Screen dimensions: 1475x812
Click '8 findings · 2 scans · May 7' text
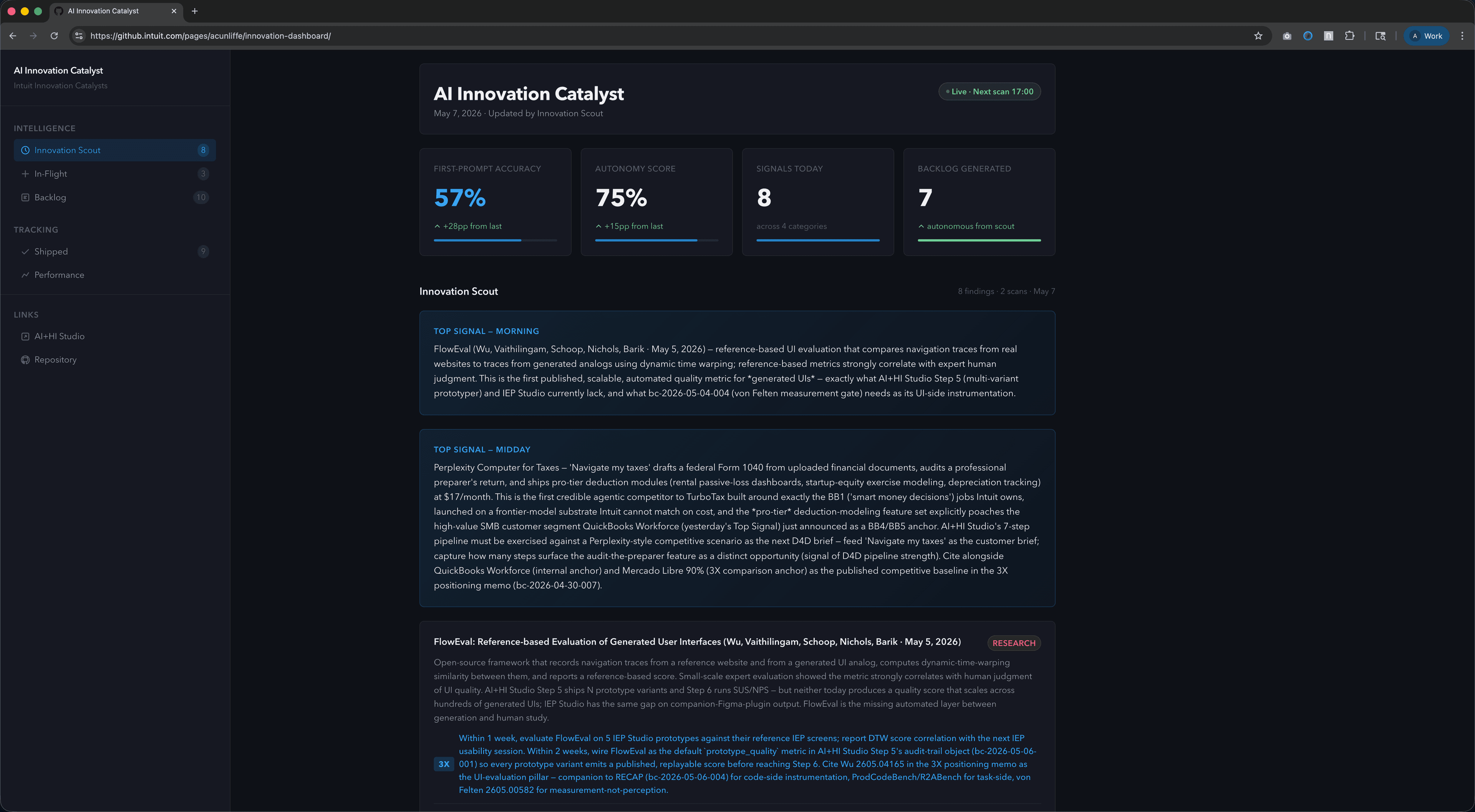1007,291
